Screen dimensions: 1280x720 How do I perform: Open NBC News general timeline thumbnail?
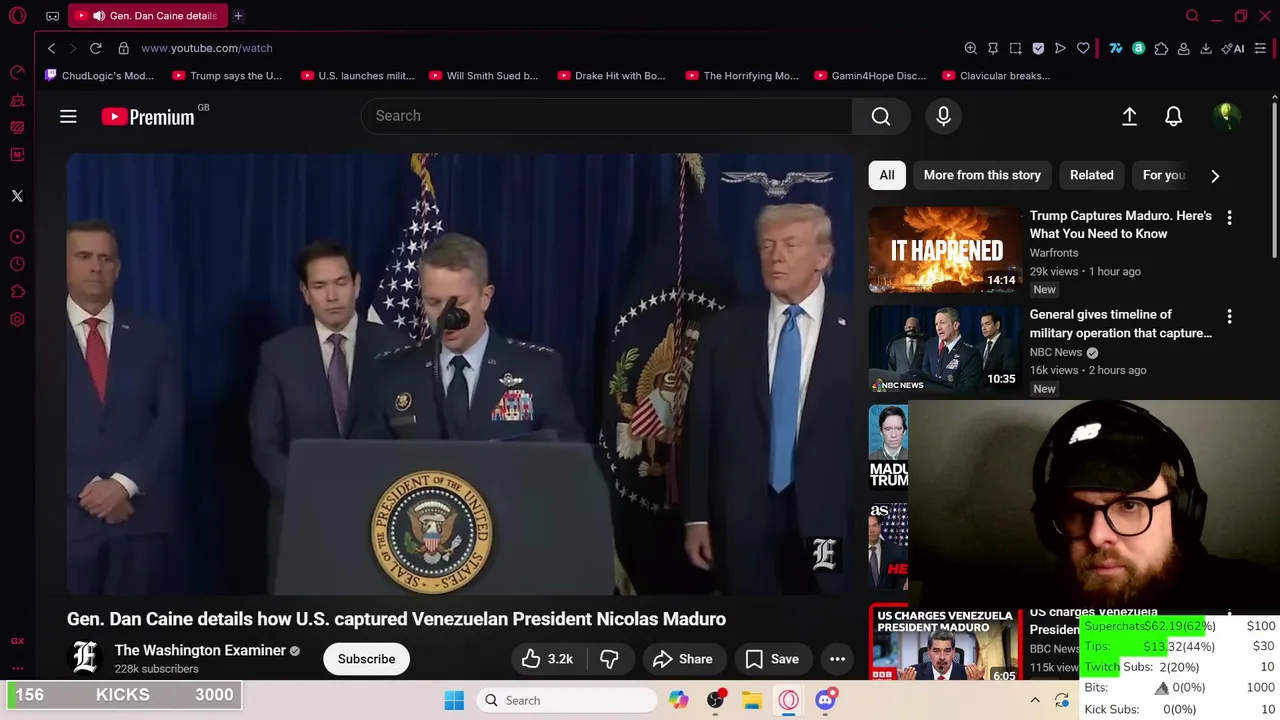945,349
